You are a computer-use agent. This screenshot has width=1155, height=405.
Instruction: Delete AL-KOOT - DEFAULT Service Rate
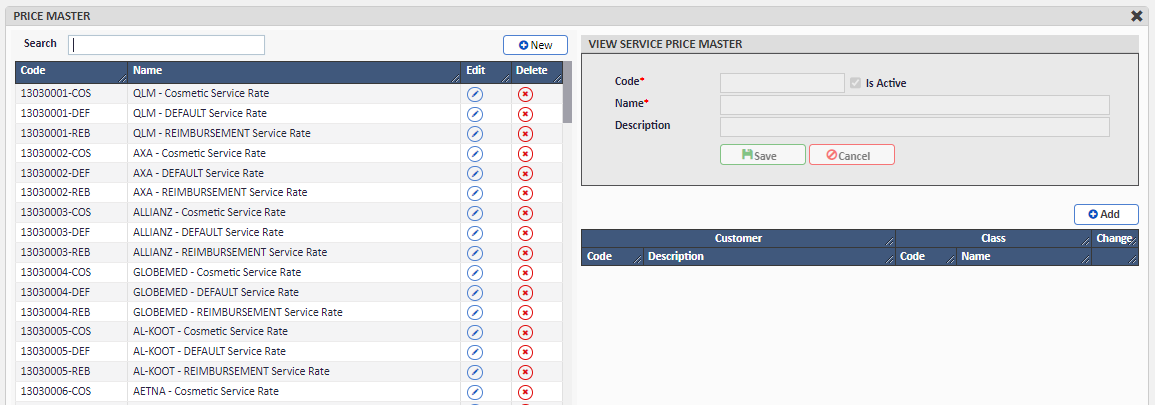click(525, 352)
